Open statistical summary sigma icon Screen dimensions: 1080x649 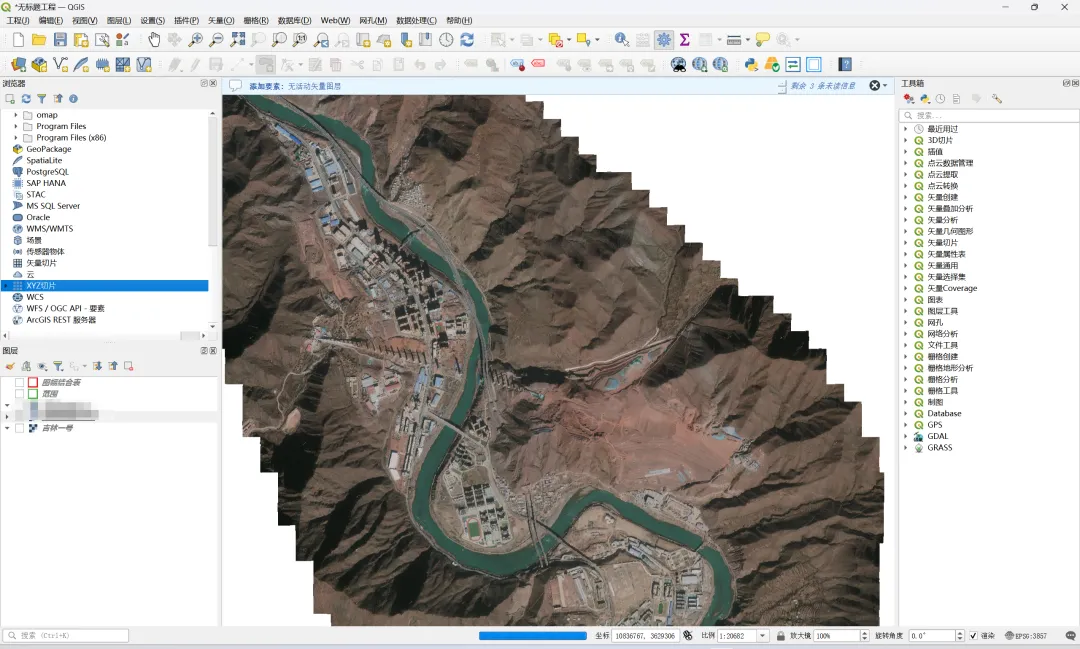685,40
